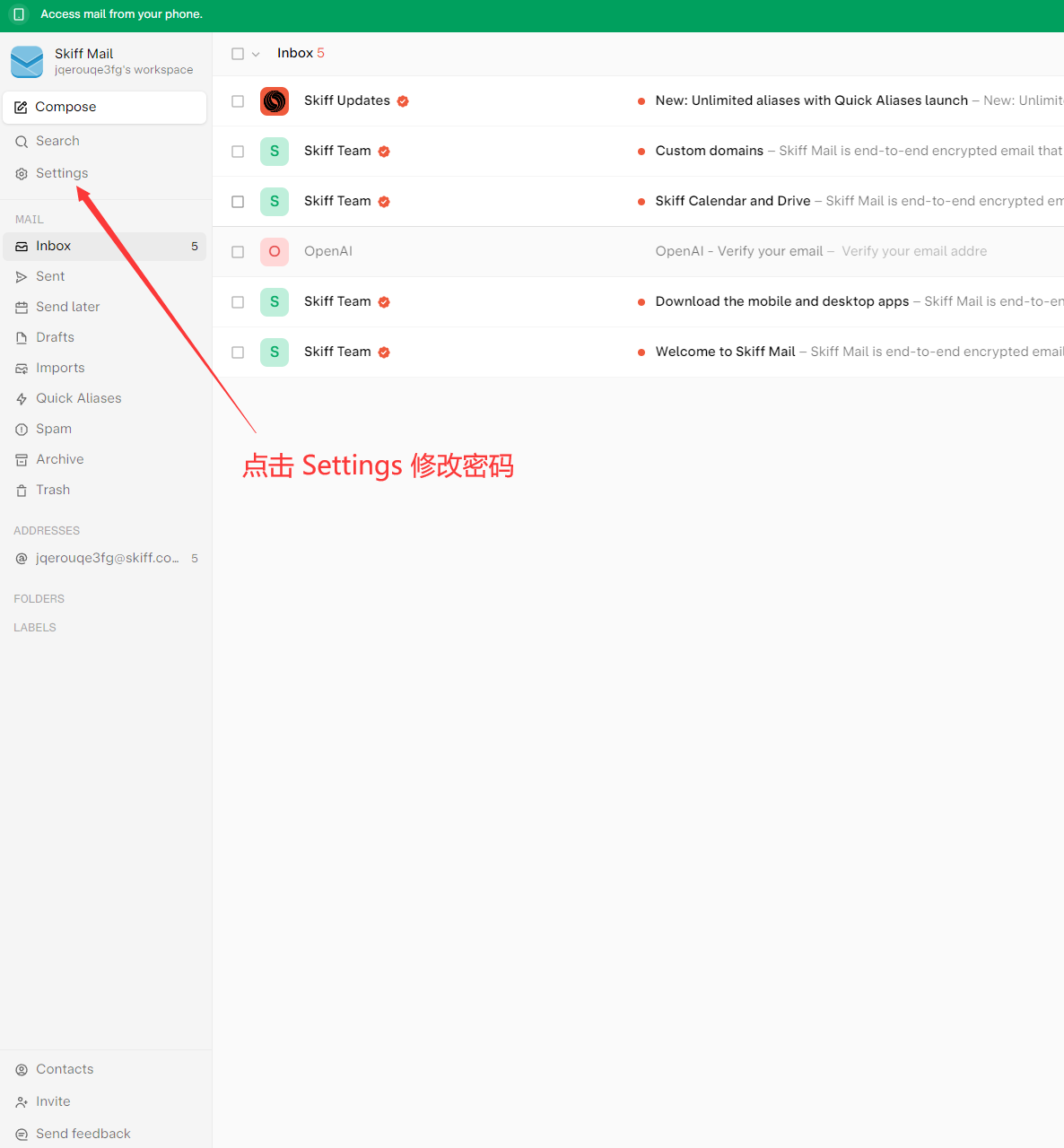Open the Download mobile and desktop apps email
The image size is (1064, 1148).
point(639,302)
